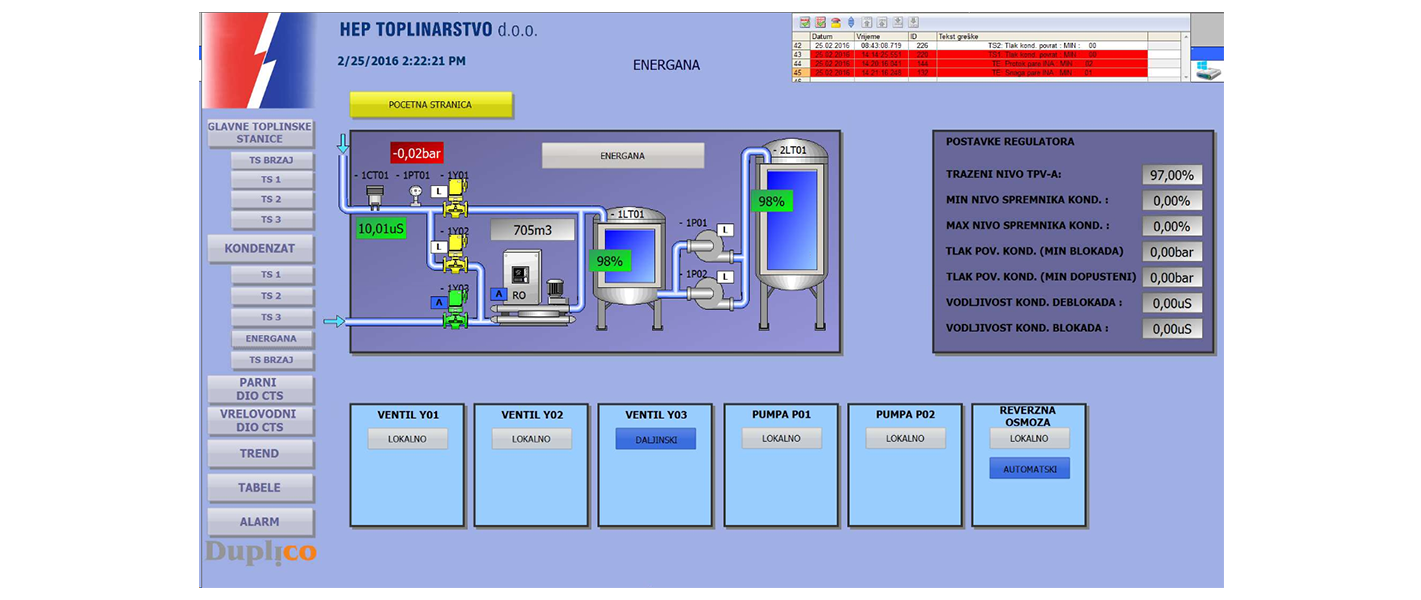
Task: Click the gray ENERGANA button in diagram
Action: click(x=622, y=156)
